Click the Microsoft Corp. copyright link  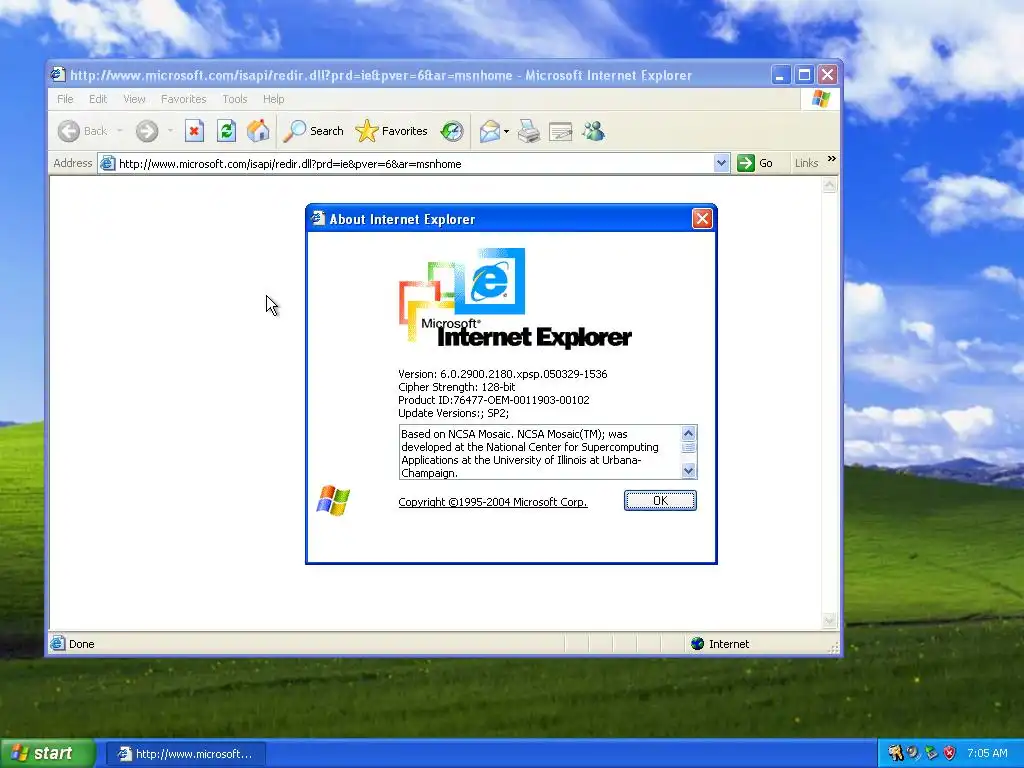pos(492,502)
